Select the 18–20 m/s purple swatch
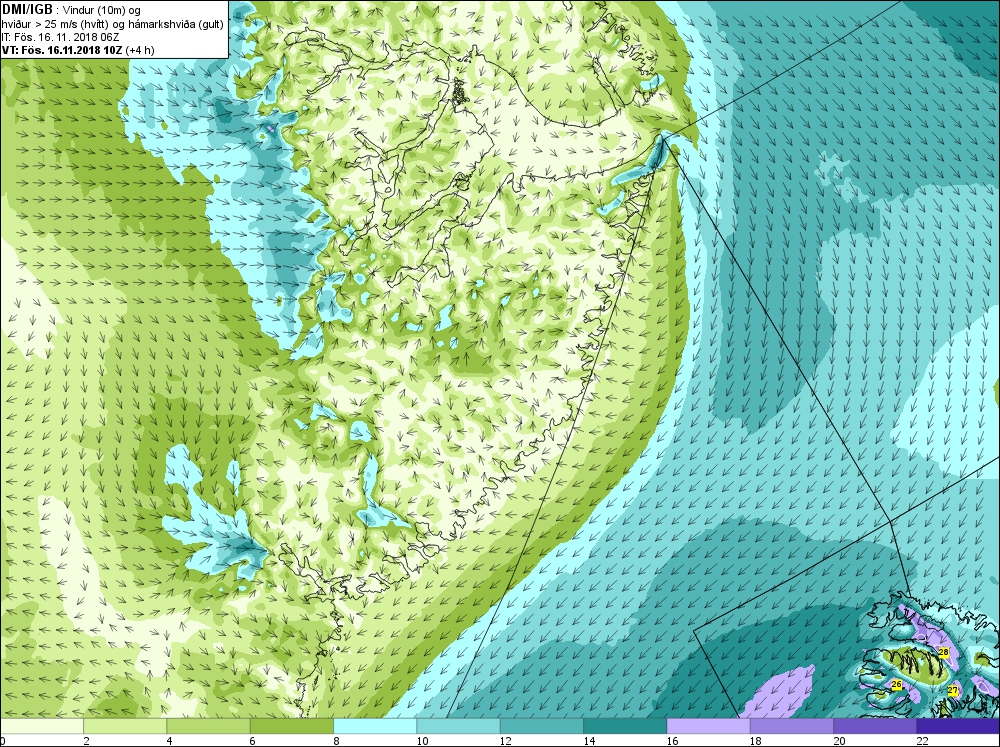The image size is (1000, 747). (x=791, y=726)
